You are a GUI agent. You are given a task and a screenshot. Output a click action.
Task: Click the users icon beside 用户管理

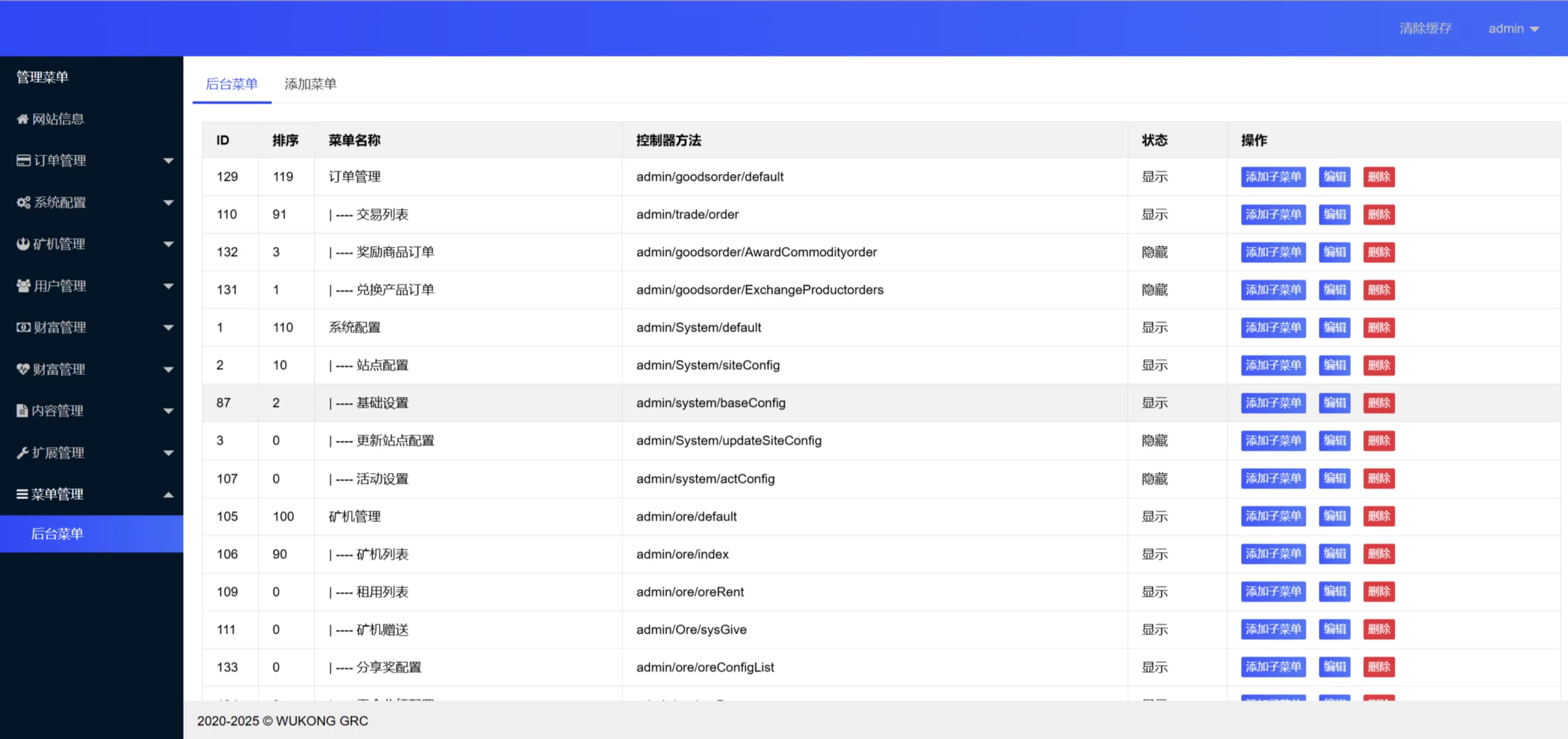click(x=23, y=286)
